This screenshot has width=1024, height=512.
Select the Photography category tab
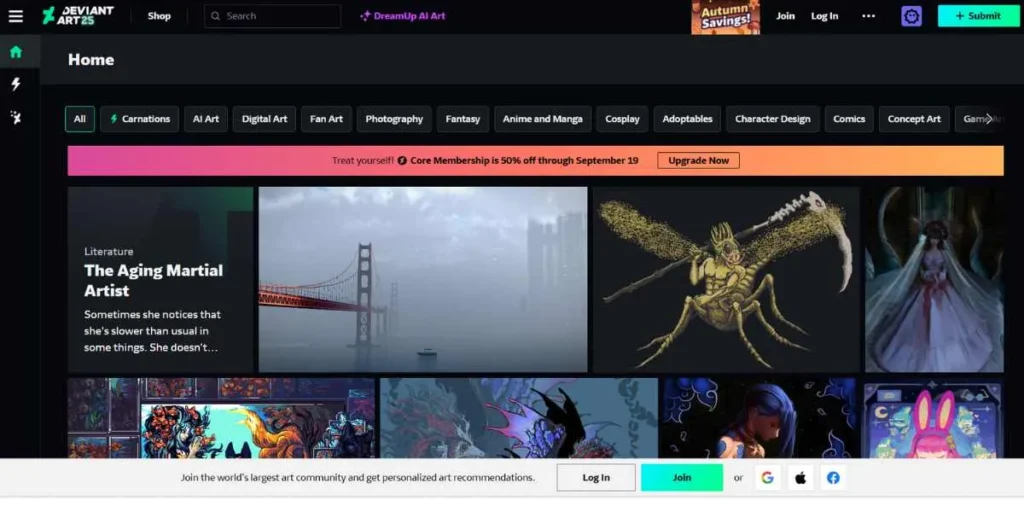click(x=394, y=119)
